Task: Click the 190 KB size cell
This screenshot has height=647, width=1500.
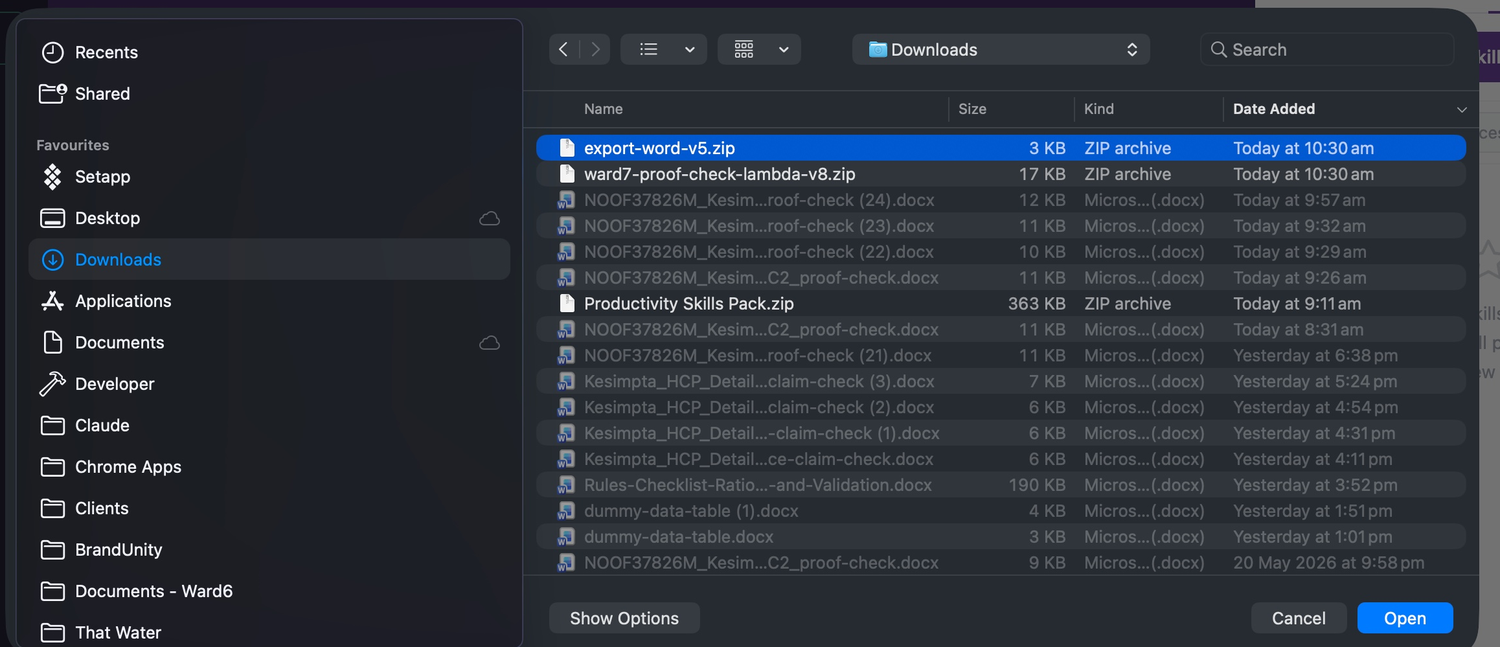Action: point(1037,485)
